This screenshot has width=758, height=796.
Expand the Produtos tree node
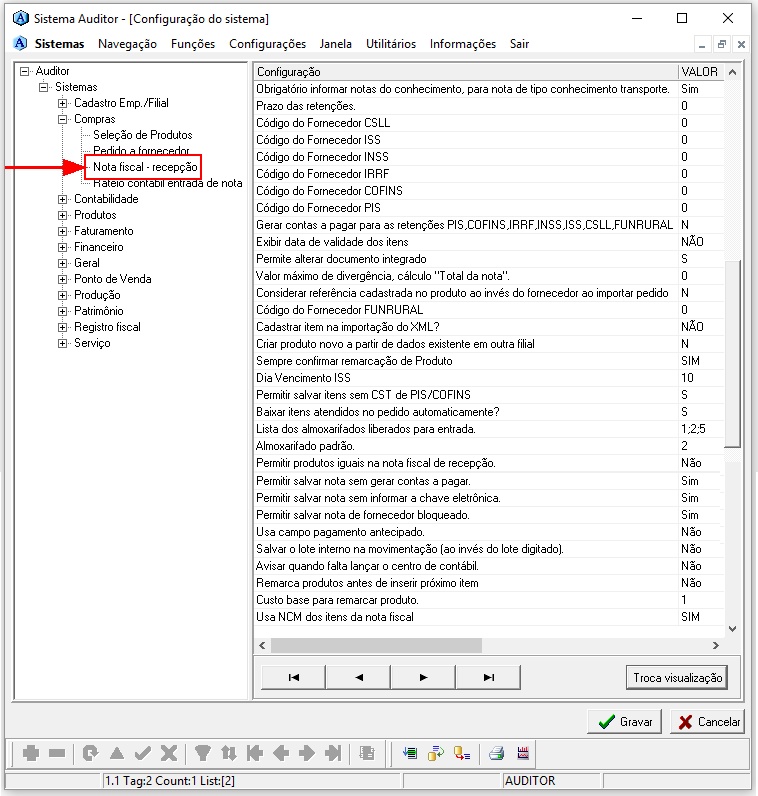click(62, 215)
